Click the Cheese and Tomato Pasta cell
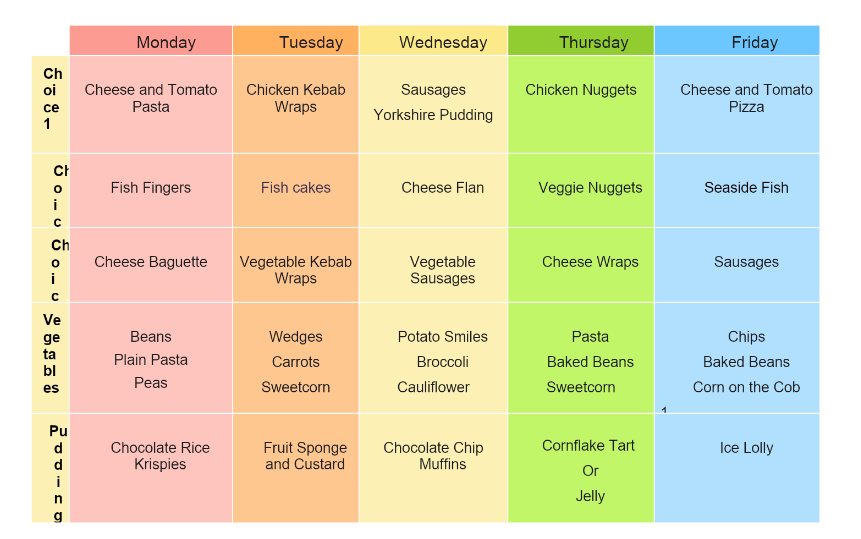The image size is (861, 539). pos(151,98)
